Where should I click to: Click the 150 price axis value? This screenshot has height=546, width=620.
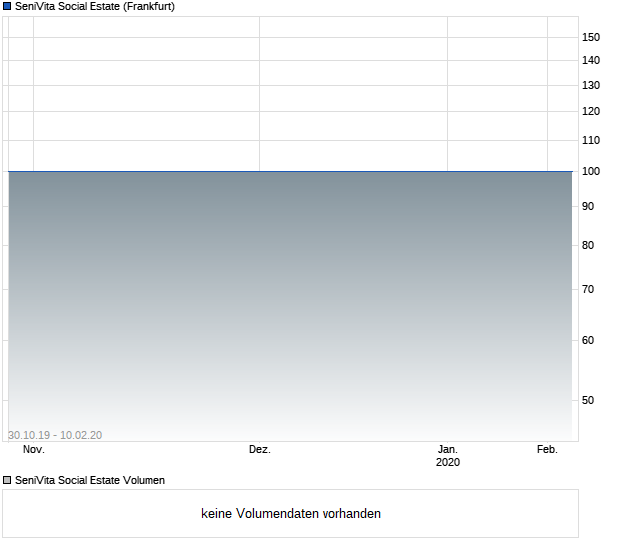coord(591,37)
